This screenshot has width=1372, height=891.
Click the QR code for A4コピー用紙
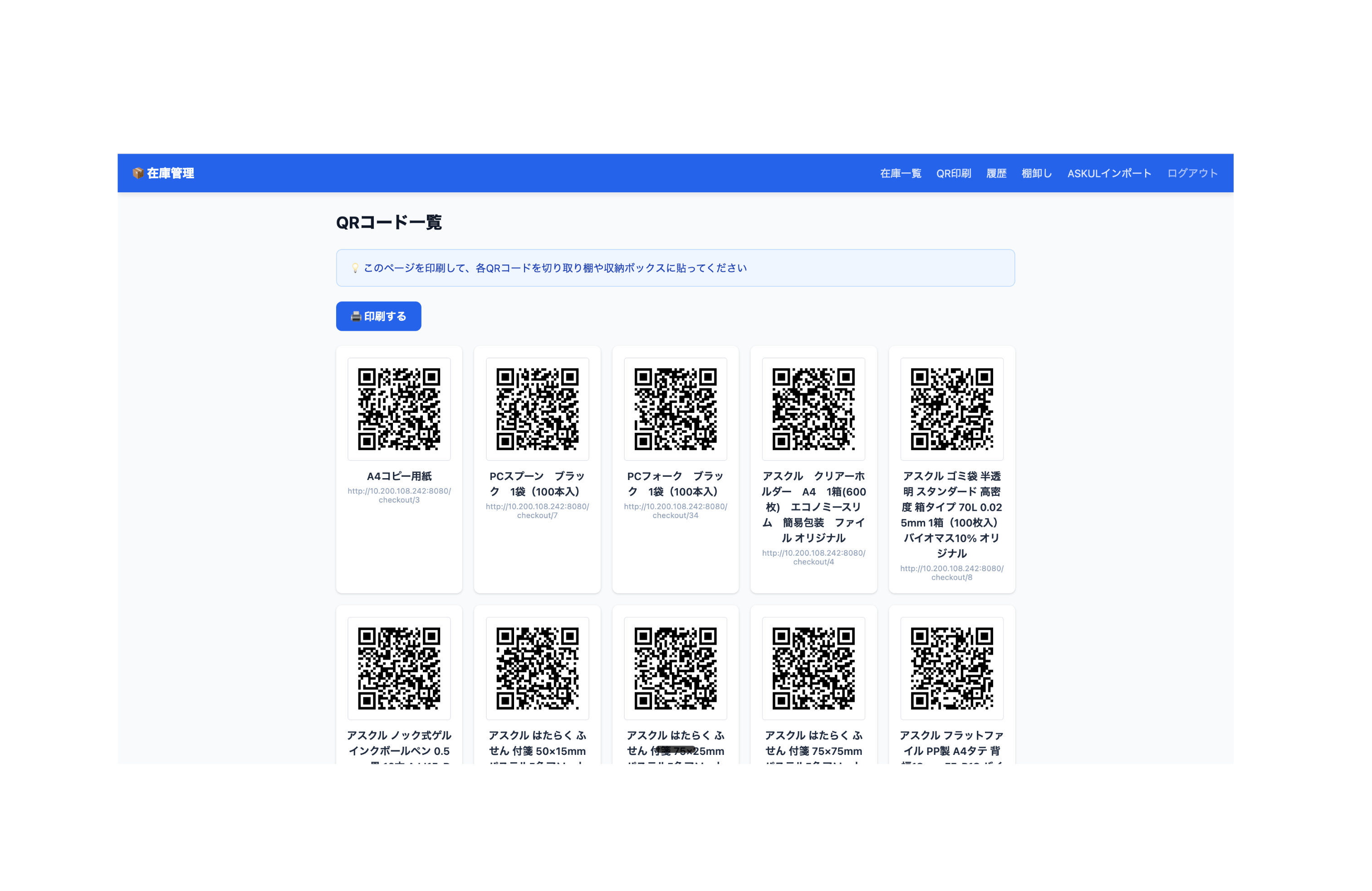[399, 409]
